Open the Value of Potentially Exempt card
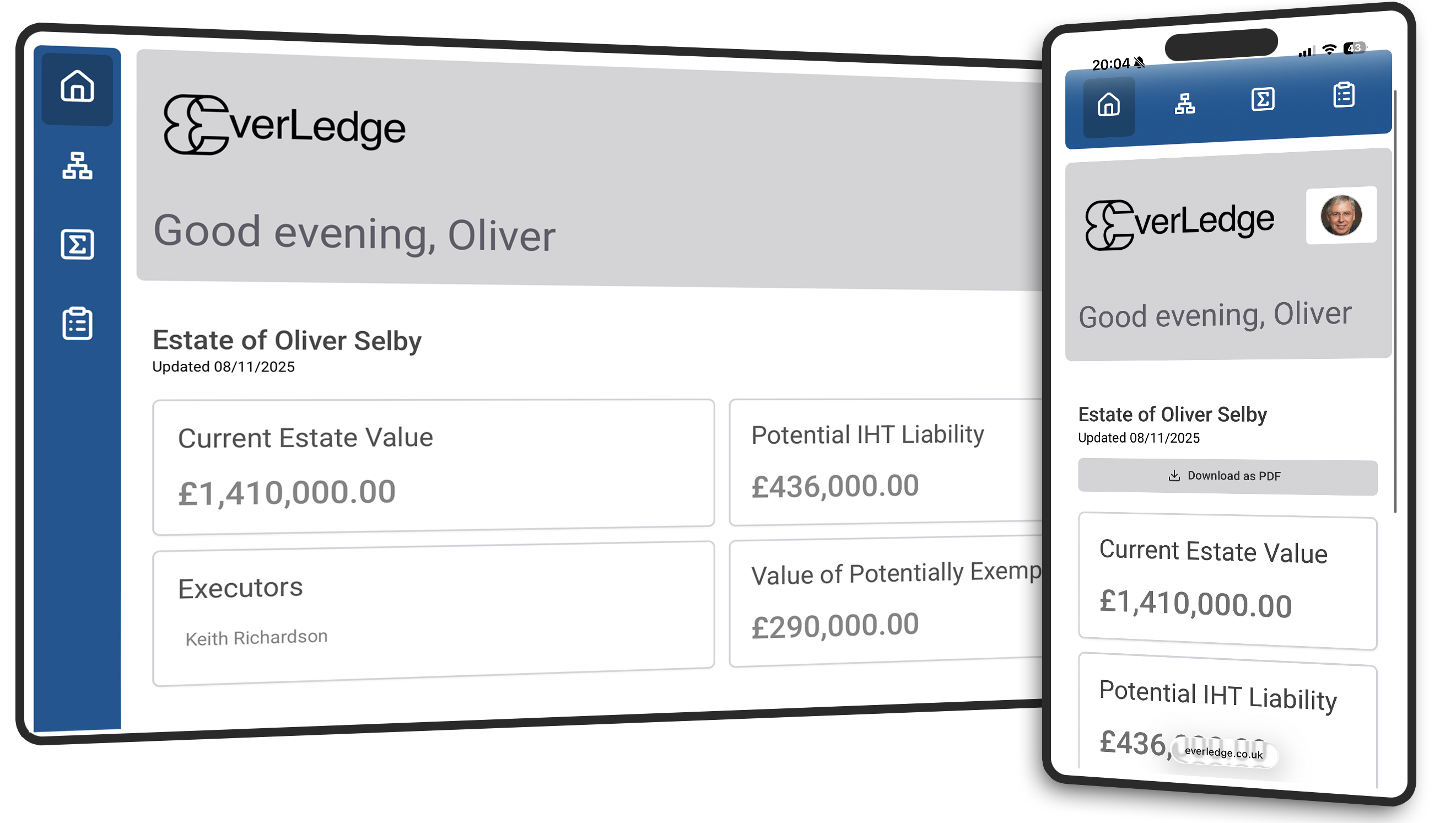The height and width of the screenshot is (823, 1456). (885, 602)
